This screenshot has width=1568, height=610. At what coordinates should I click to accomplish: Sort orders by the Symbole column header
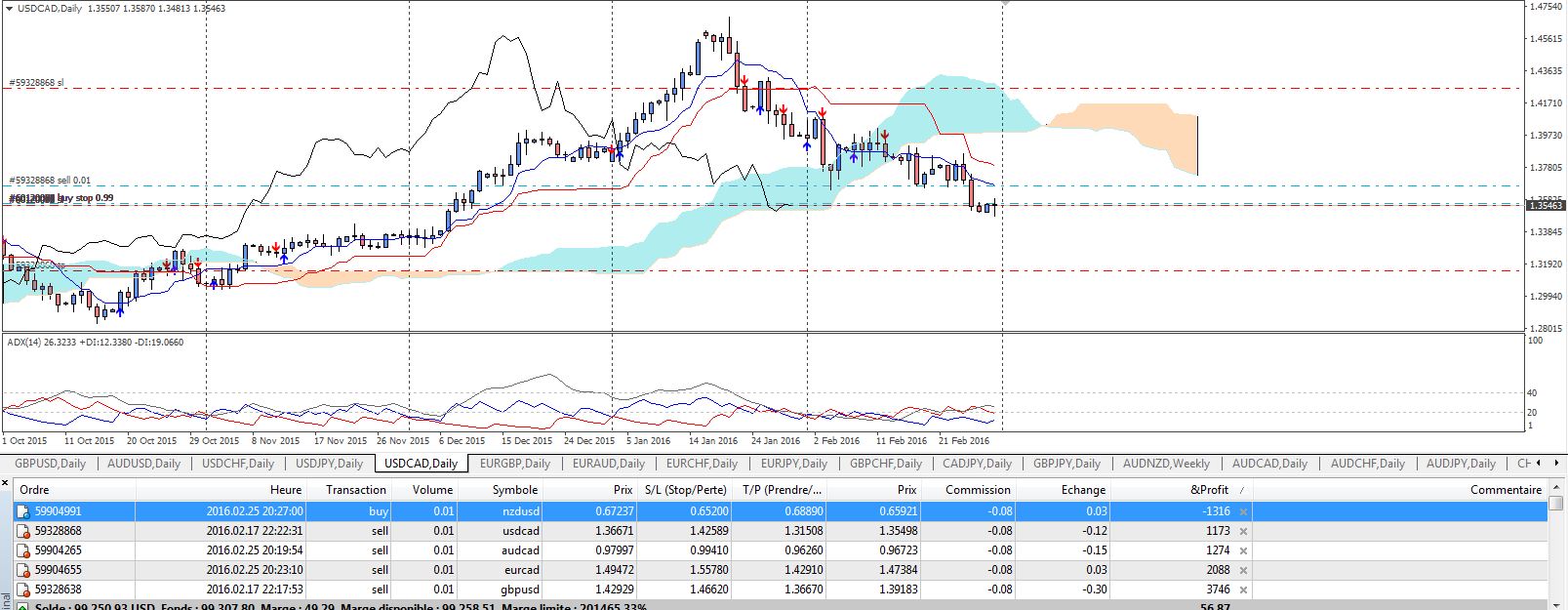coord(514,490)
